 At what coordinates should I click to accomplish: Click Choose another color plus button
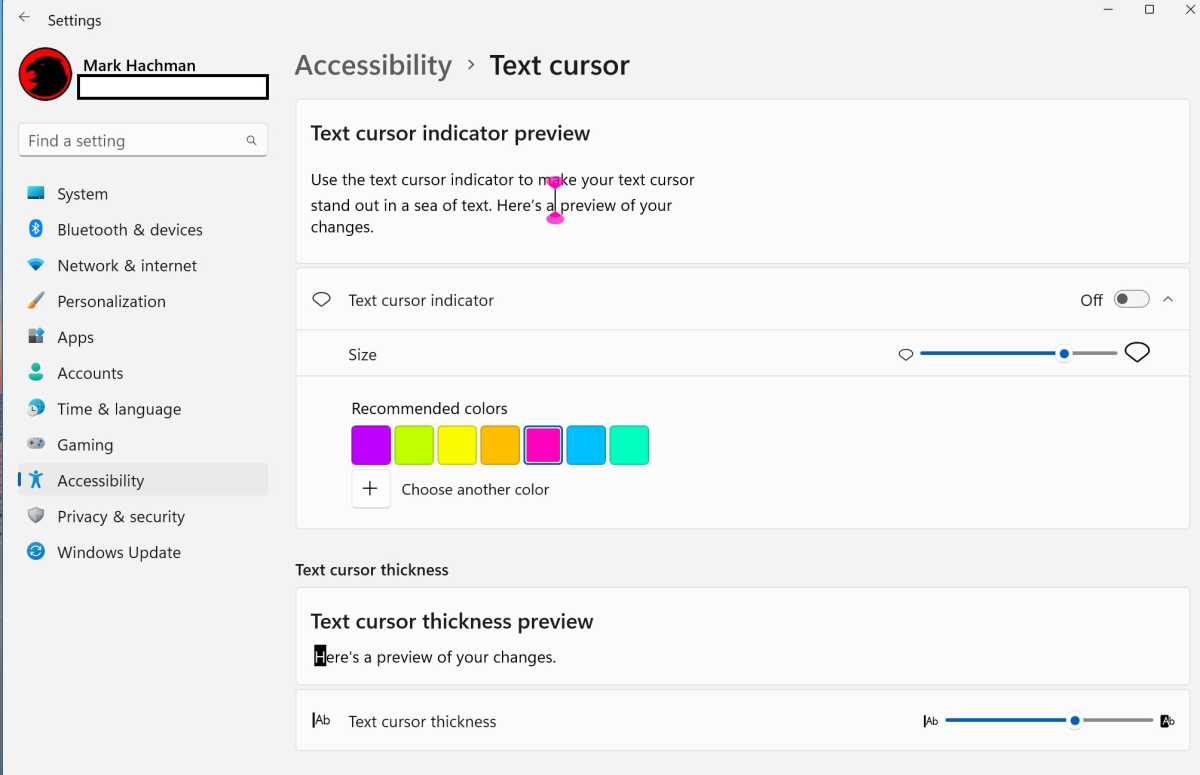pyautogui.click(x=370, y=489)
